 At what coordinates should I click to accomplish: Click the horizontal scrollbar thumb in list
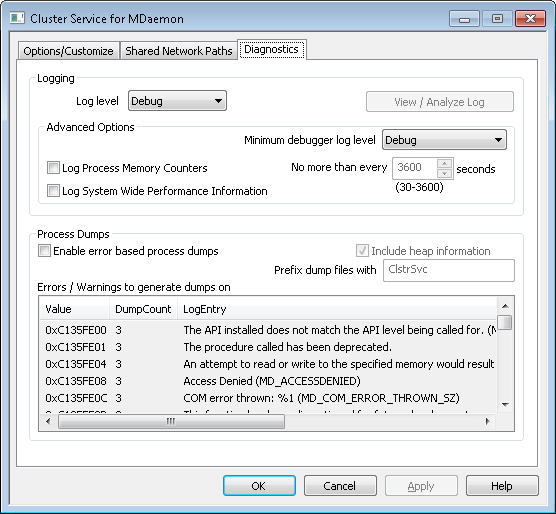[x=171, y=421]
